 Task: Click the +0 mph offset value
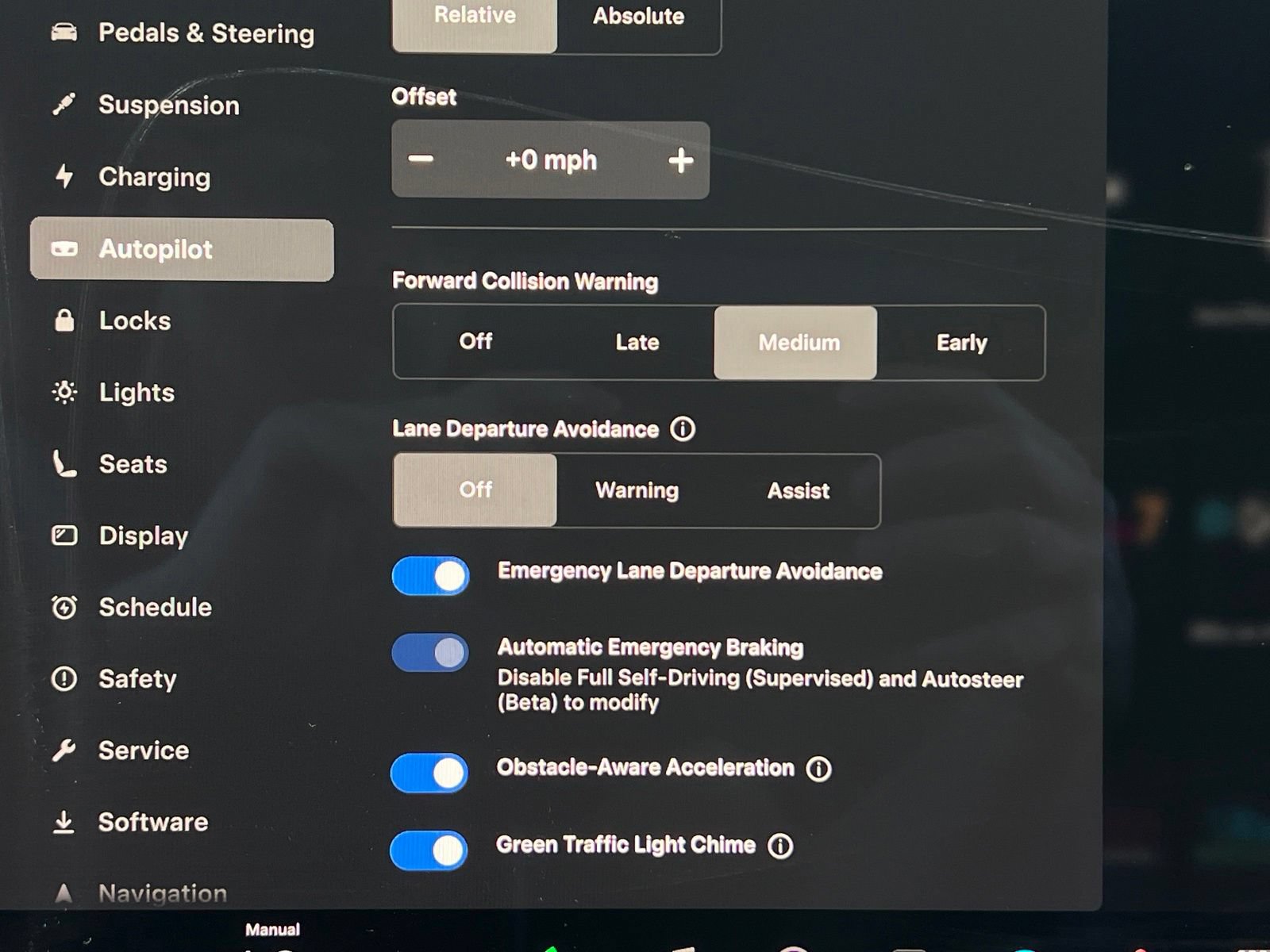[551, 160]
